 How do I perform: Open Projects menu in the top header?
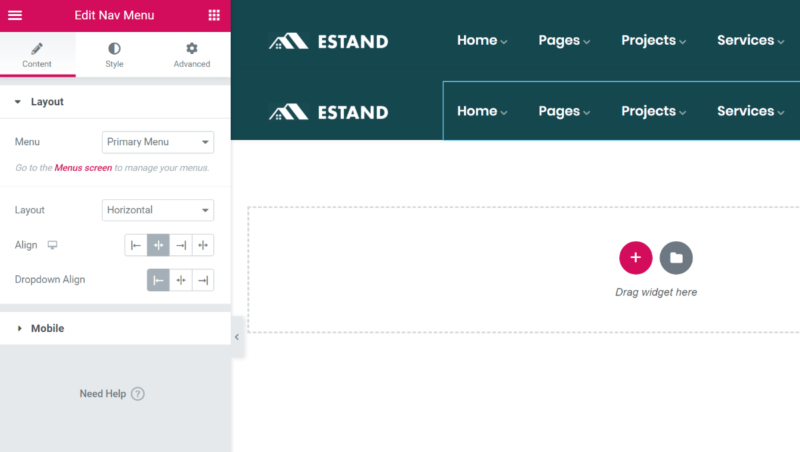[x=653, y=41]
